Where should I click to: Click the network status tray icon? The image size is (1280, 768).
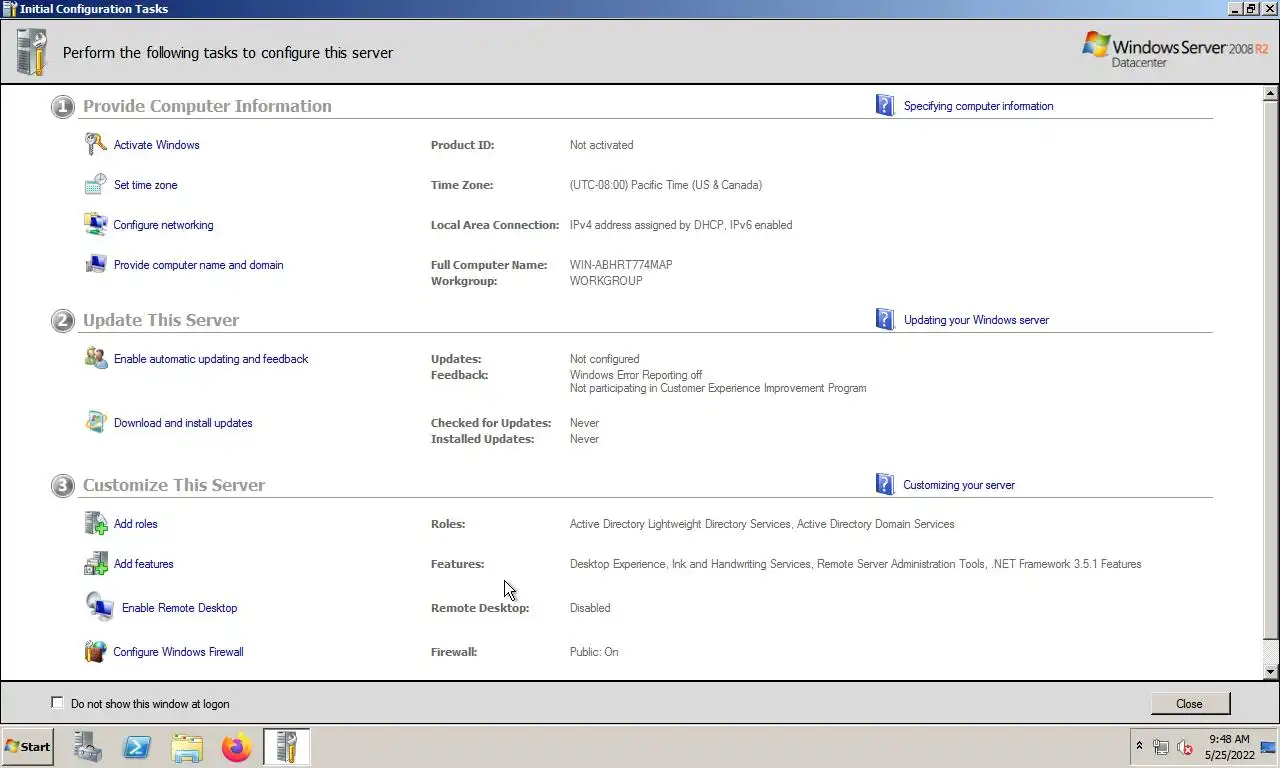1161,747
